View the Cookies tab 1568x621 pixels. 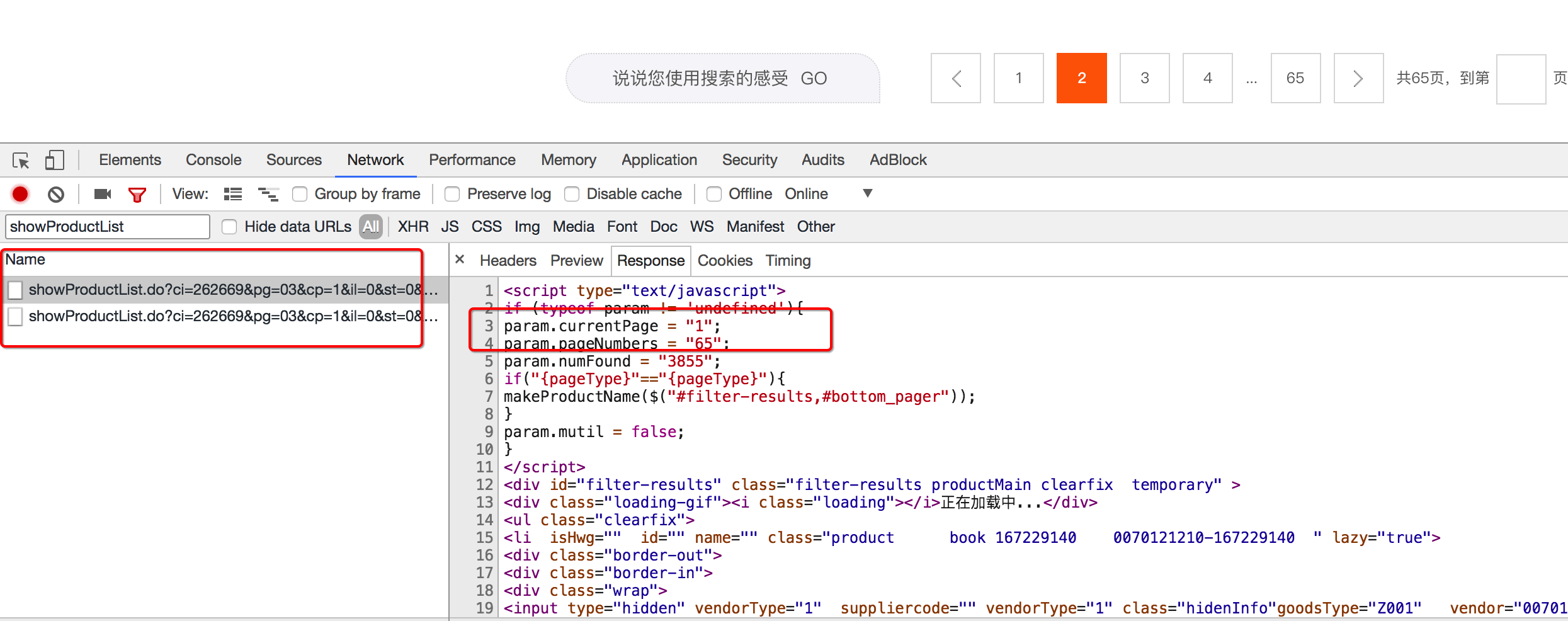[725, 261]
